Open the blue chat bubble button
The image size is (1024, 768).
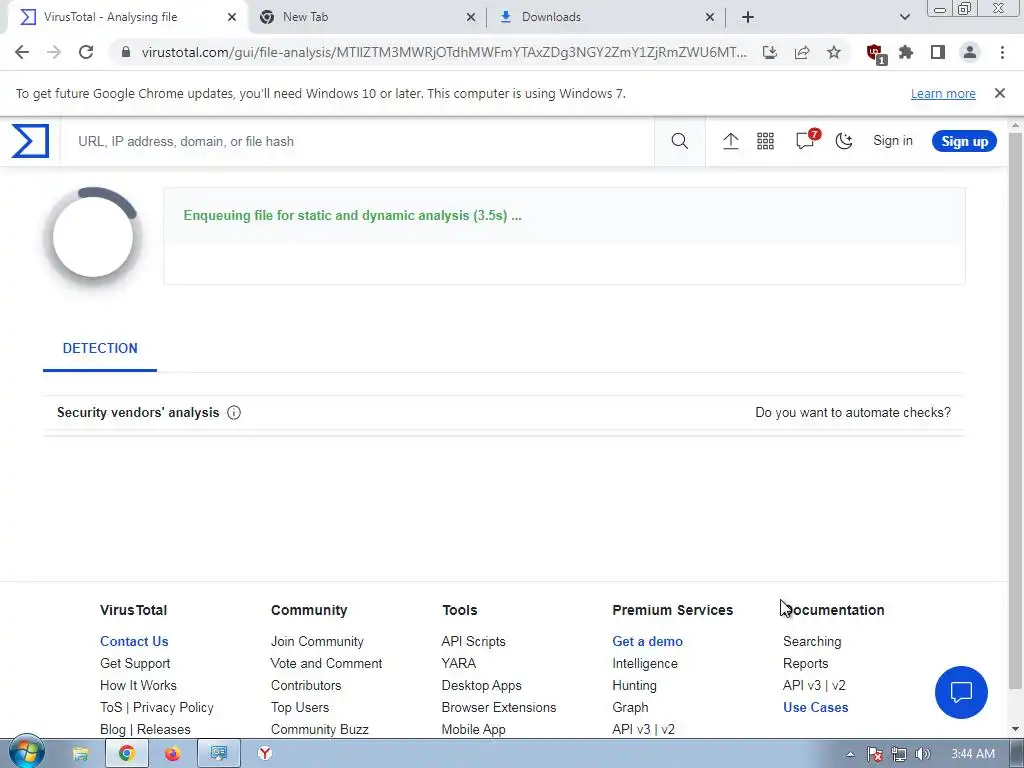[961, 692]
